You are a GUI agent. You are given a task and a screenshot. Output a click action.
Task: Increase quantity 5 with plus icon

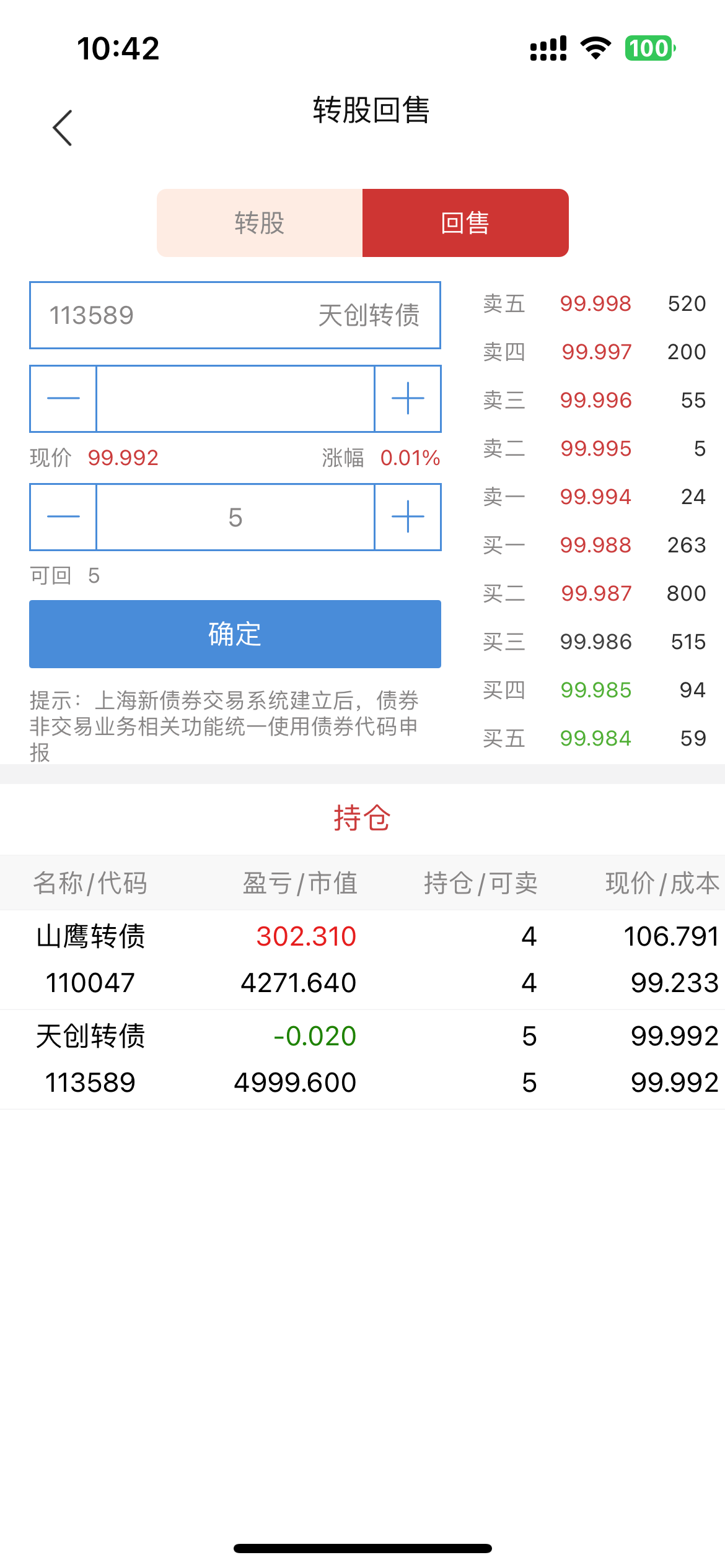(x=408, y=517)
